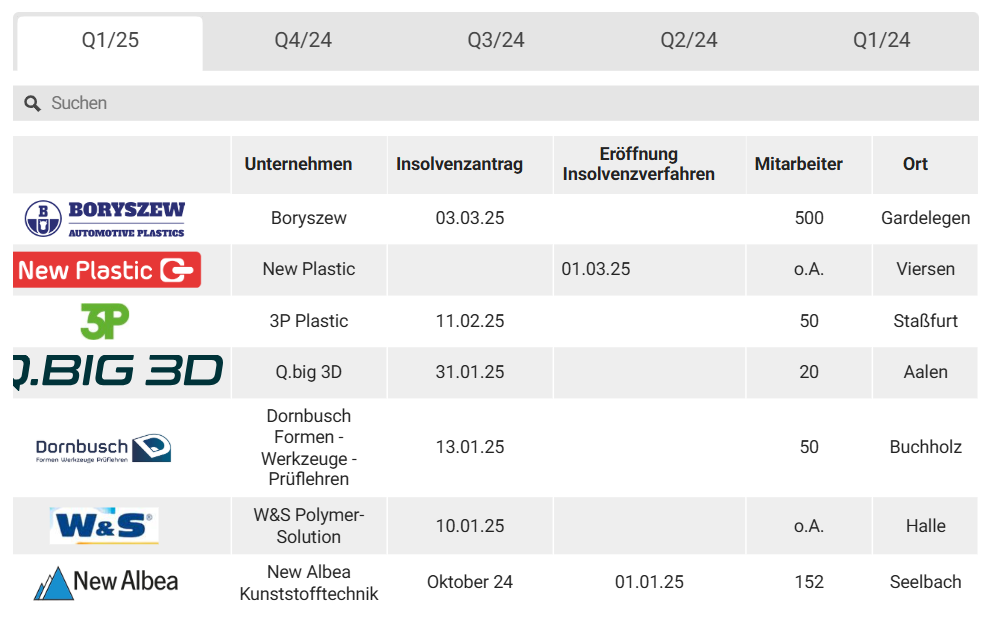Sort by the Unternehmen column header
Viewport: 985px width, 617px height.
(x=298, y=164)
